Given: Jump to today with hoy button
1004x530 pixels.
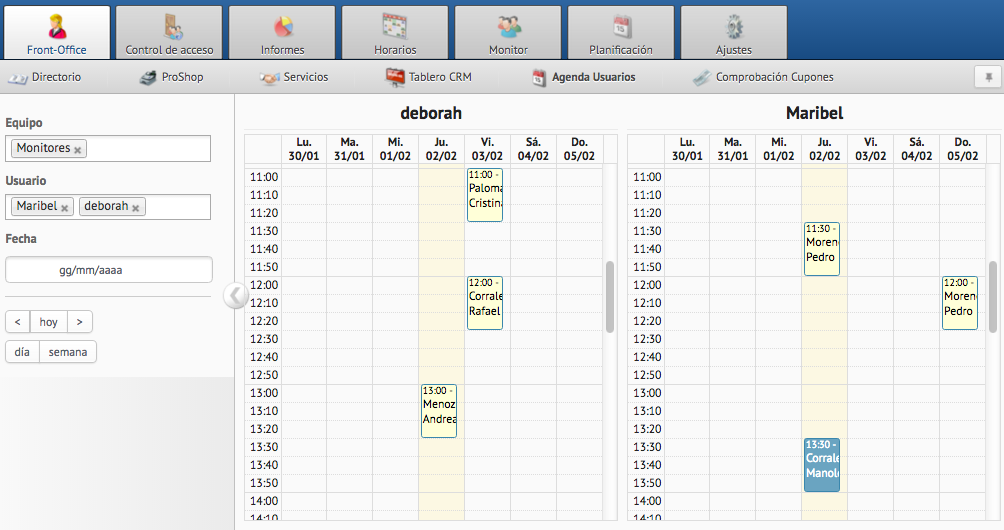Looking at the screenshot, I should point(49,321).
